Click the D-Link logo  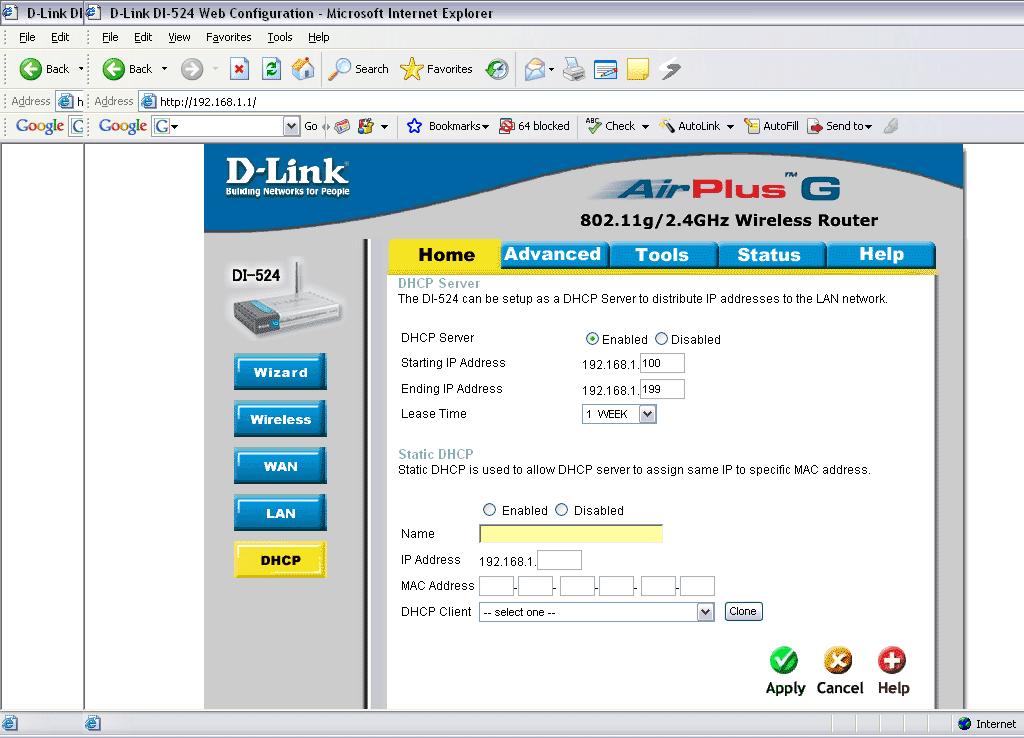(x=287, y=176)
